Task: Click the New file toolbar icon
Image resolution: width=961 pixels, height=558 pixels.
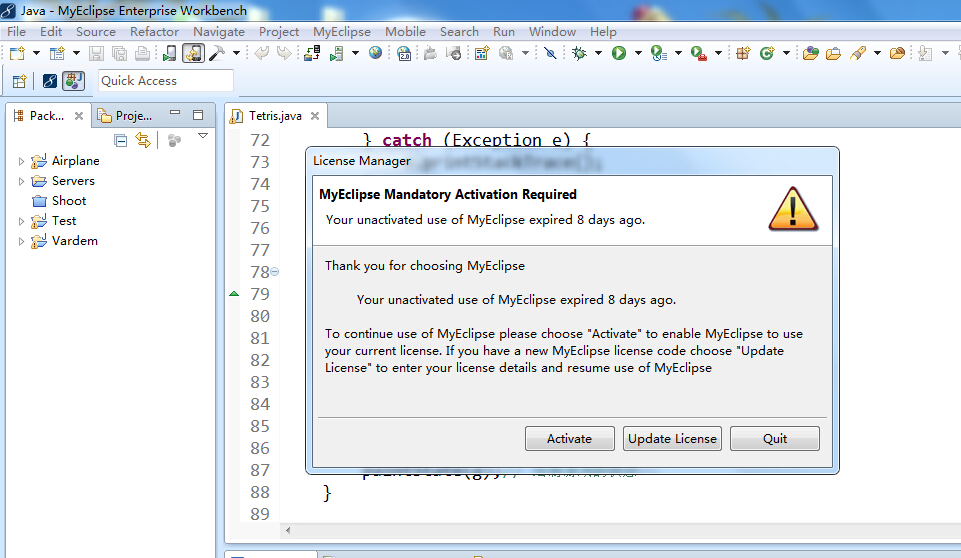Action: 17,53
